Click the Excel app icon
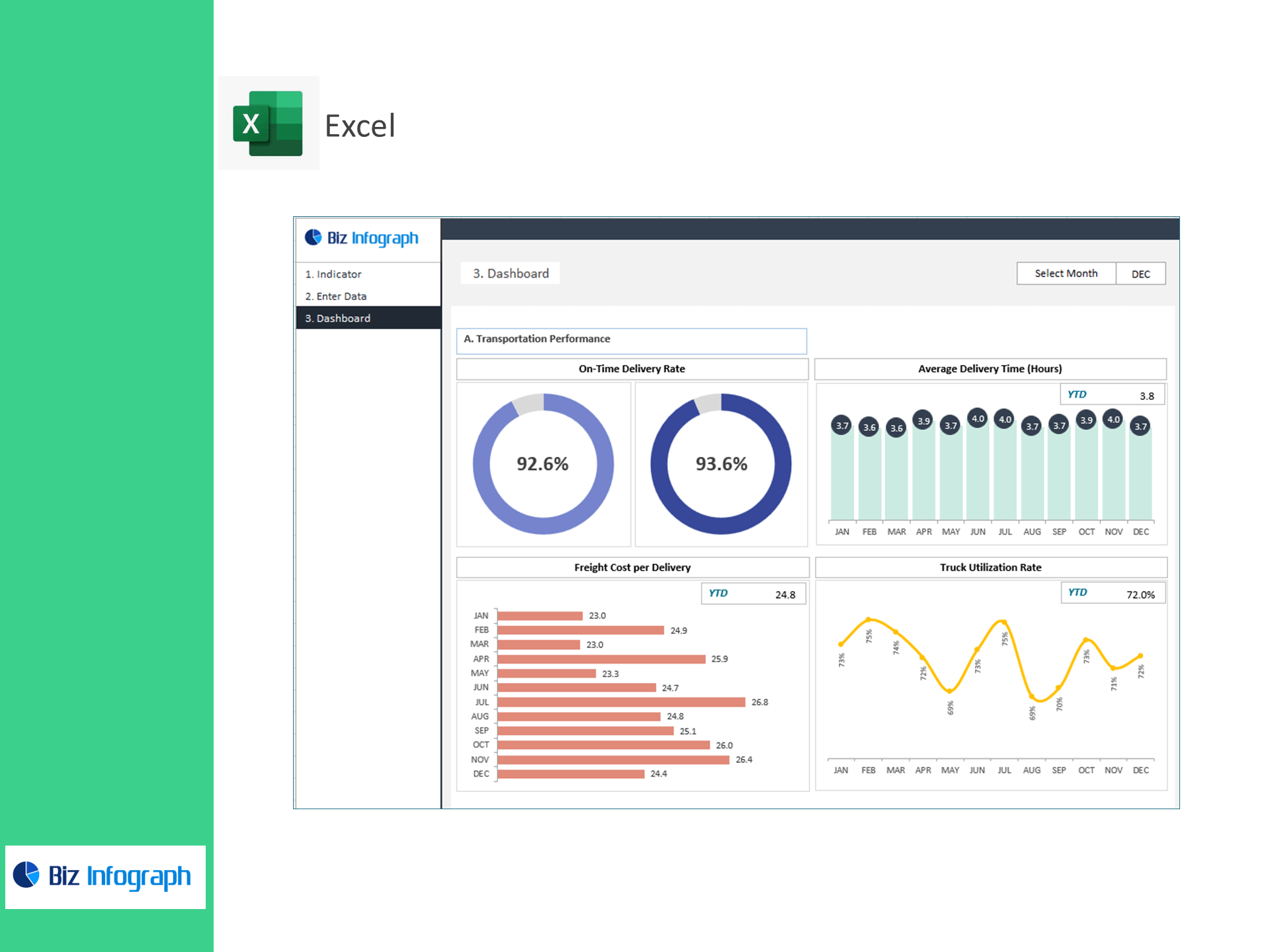This screenshot has height=952, width=1270. tap(268, 123)
